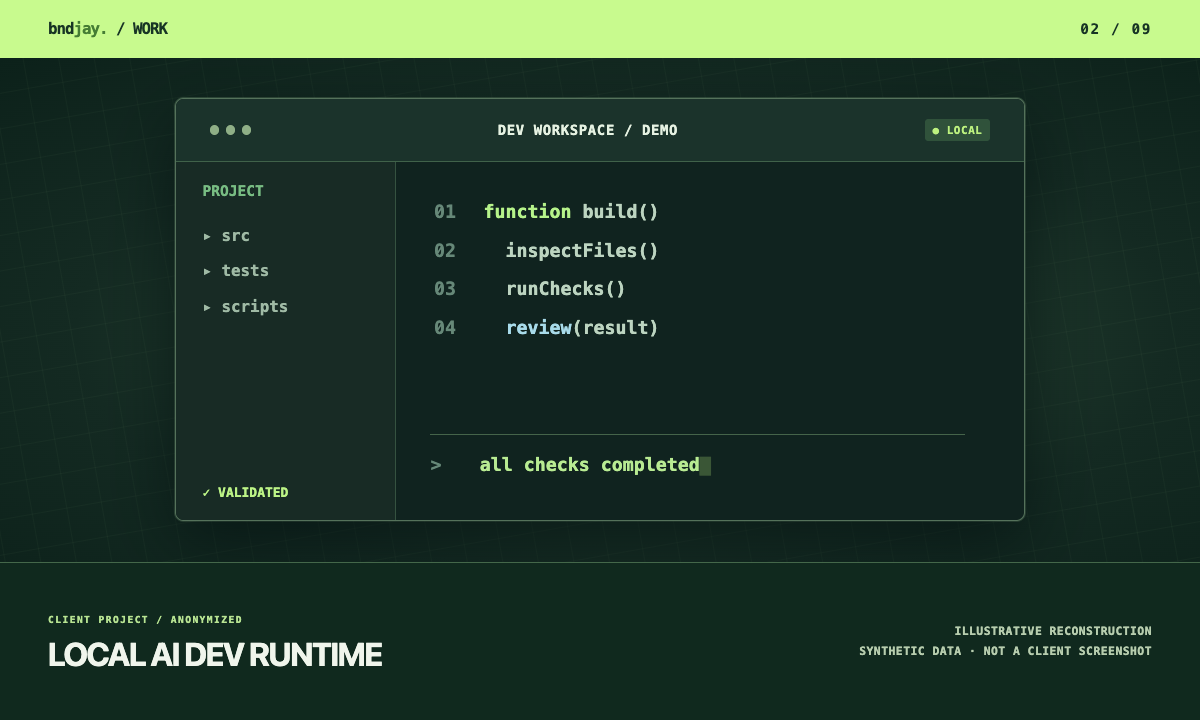Click the ILLUSTRATIVE RECONSTRUCTION note

point(1053,631)
